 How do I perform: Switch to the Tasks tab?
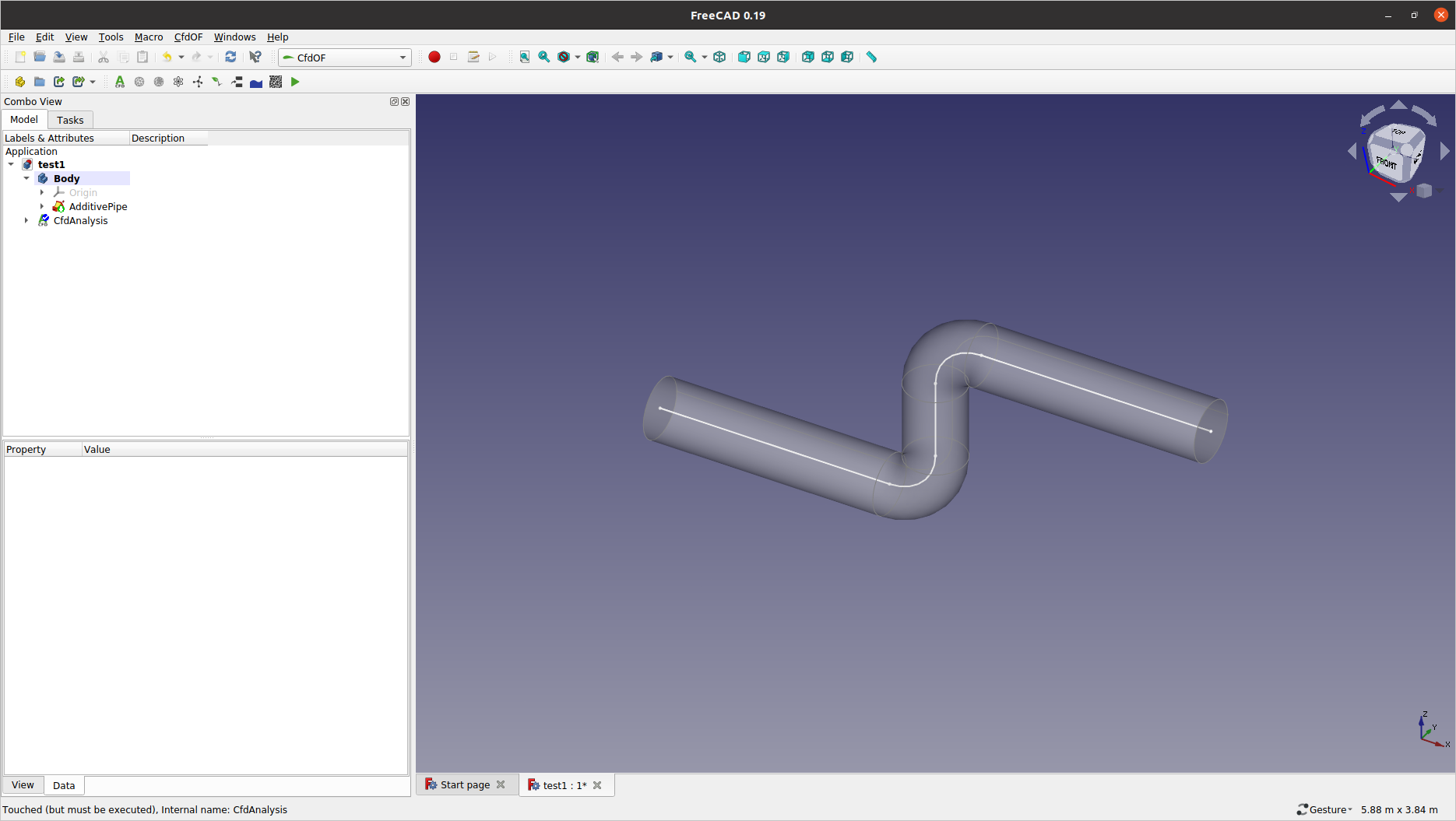click(x=70, y=120)
